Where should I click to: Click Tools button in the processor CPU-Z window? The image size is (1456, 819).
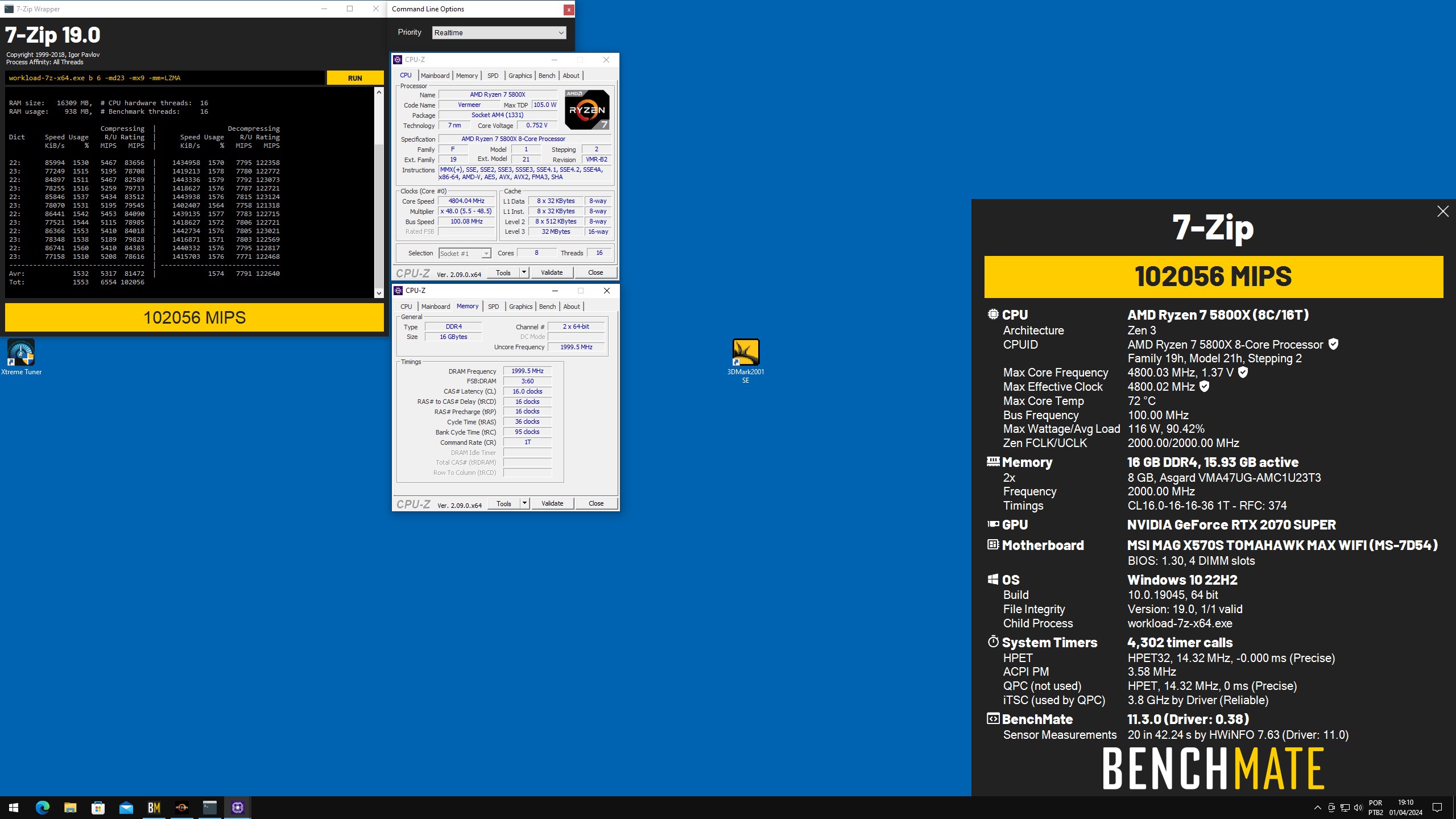pos(503,272)
